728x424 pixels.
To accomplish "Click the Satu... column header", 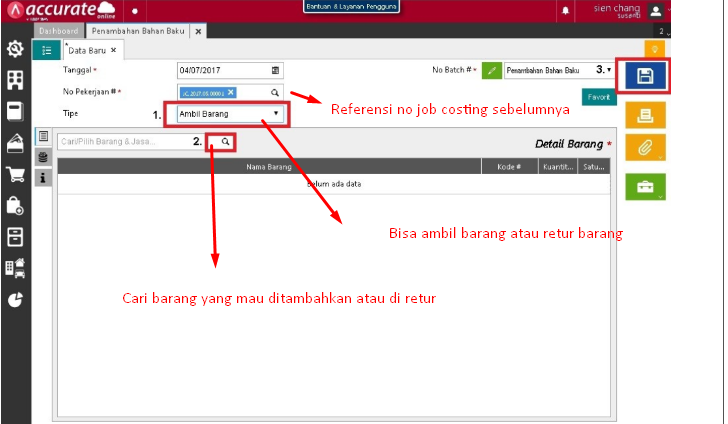I will pos(594,167).
